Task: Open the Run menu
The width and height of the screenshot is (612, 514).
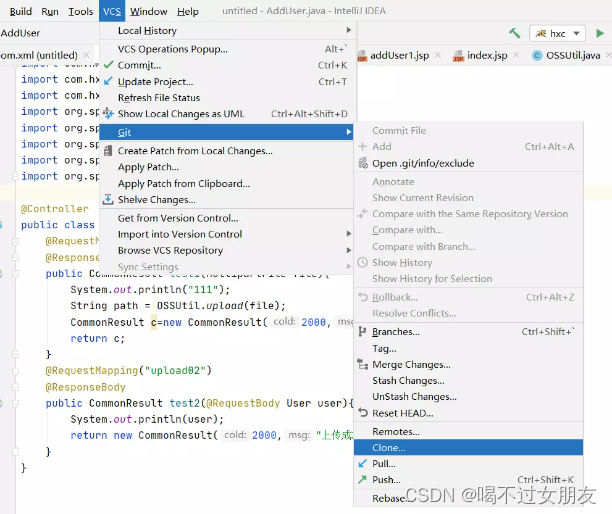Action: (x=50, y=11)
